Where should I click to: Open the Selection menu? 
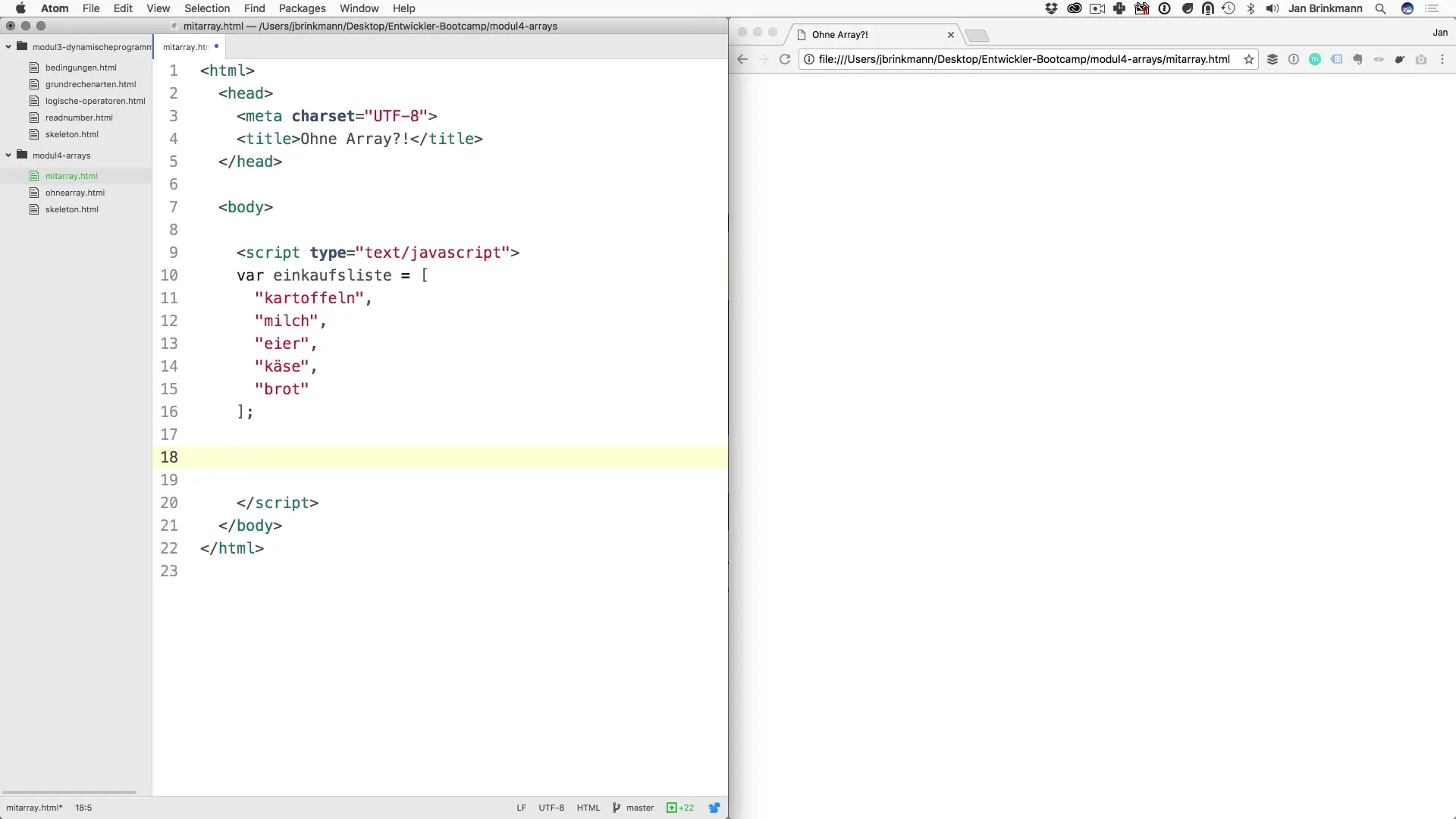pos(207,8)
